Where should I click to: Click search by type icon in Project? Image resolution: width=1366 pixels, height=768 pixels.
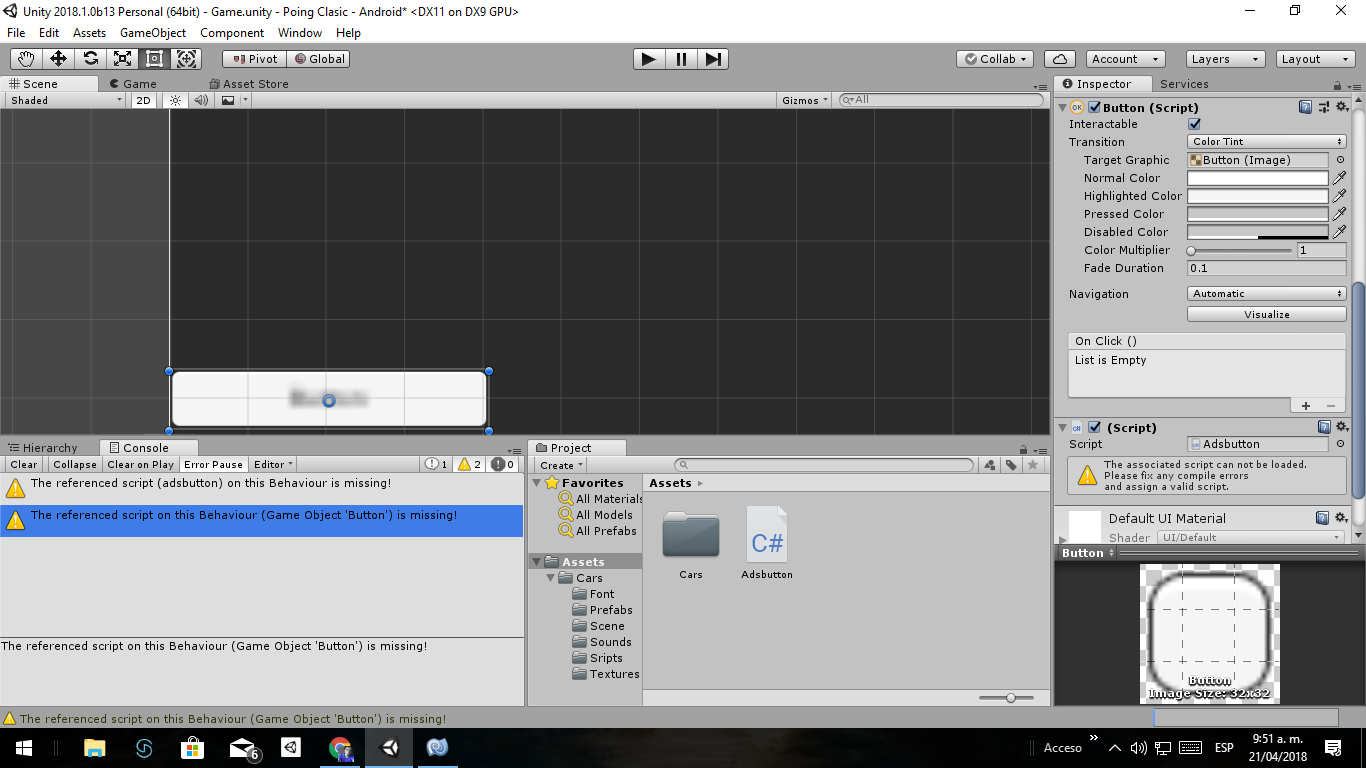click(x=990, y=465)
